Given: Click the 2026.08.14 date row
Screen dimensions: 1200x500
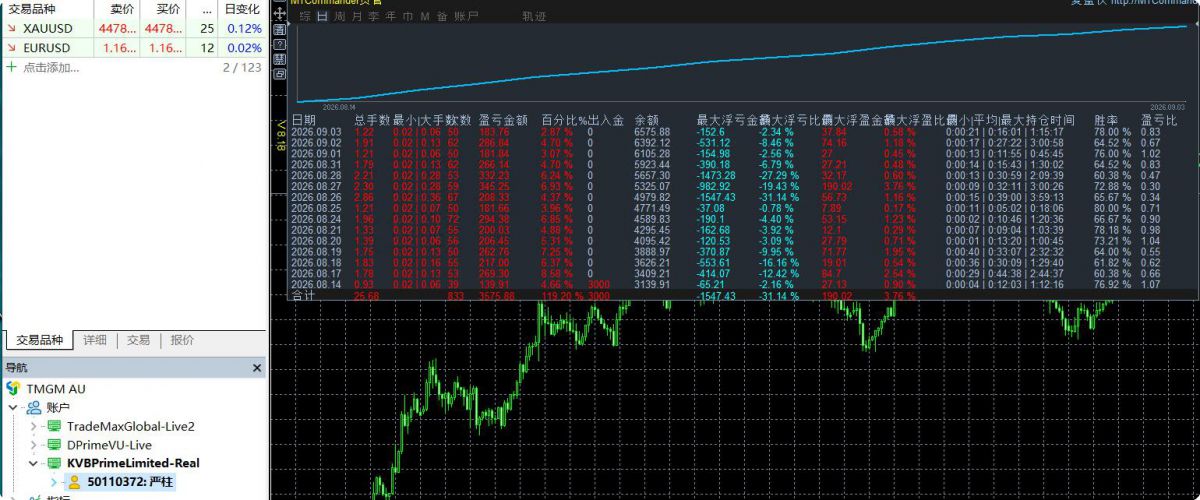Looking at the screenshot, I should click(x=316, y=285).
